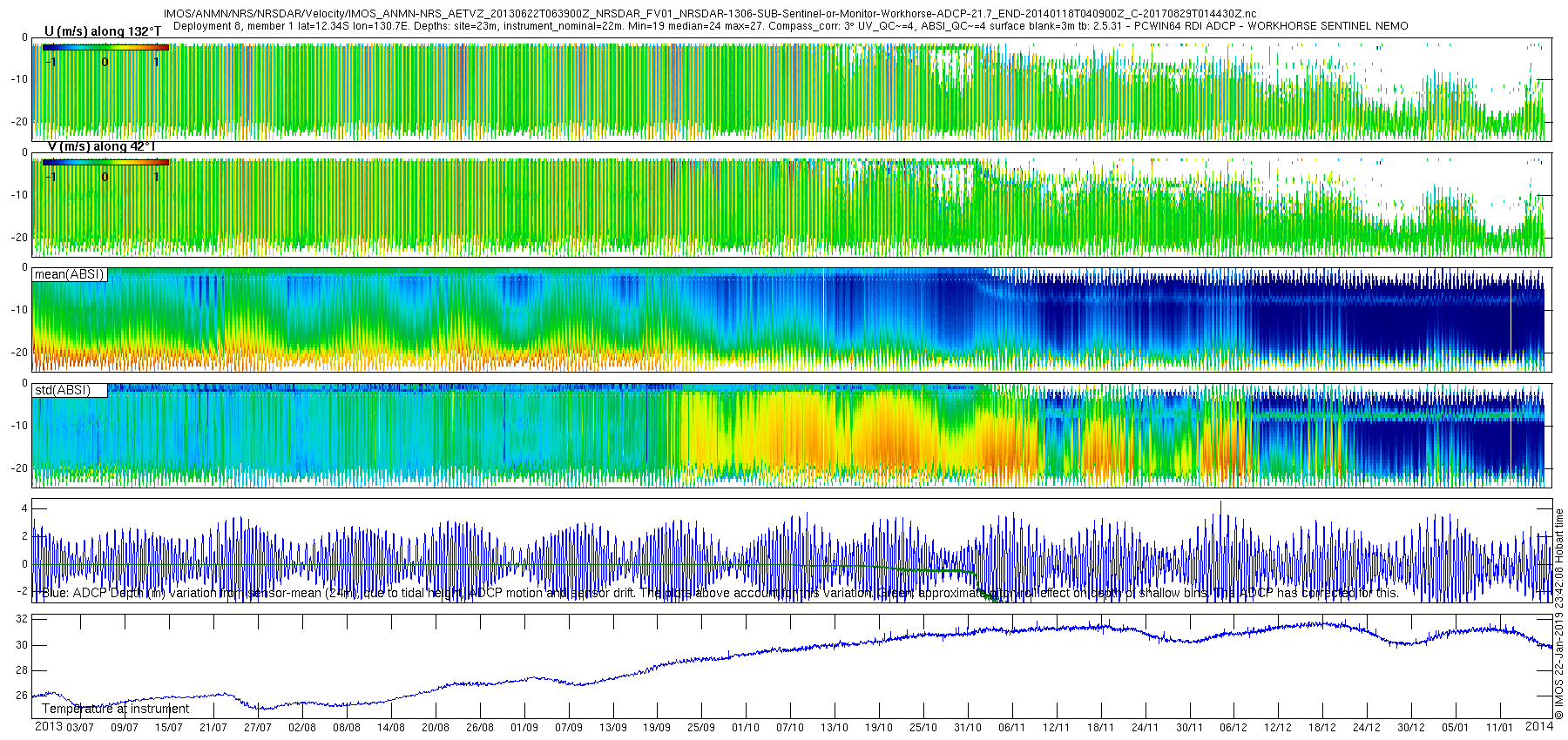Click the U velocity colorbar

click(105, 47)
